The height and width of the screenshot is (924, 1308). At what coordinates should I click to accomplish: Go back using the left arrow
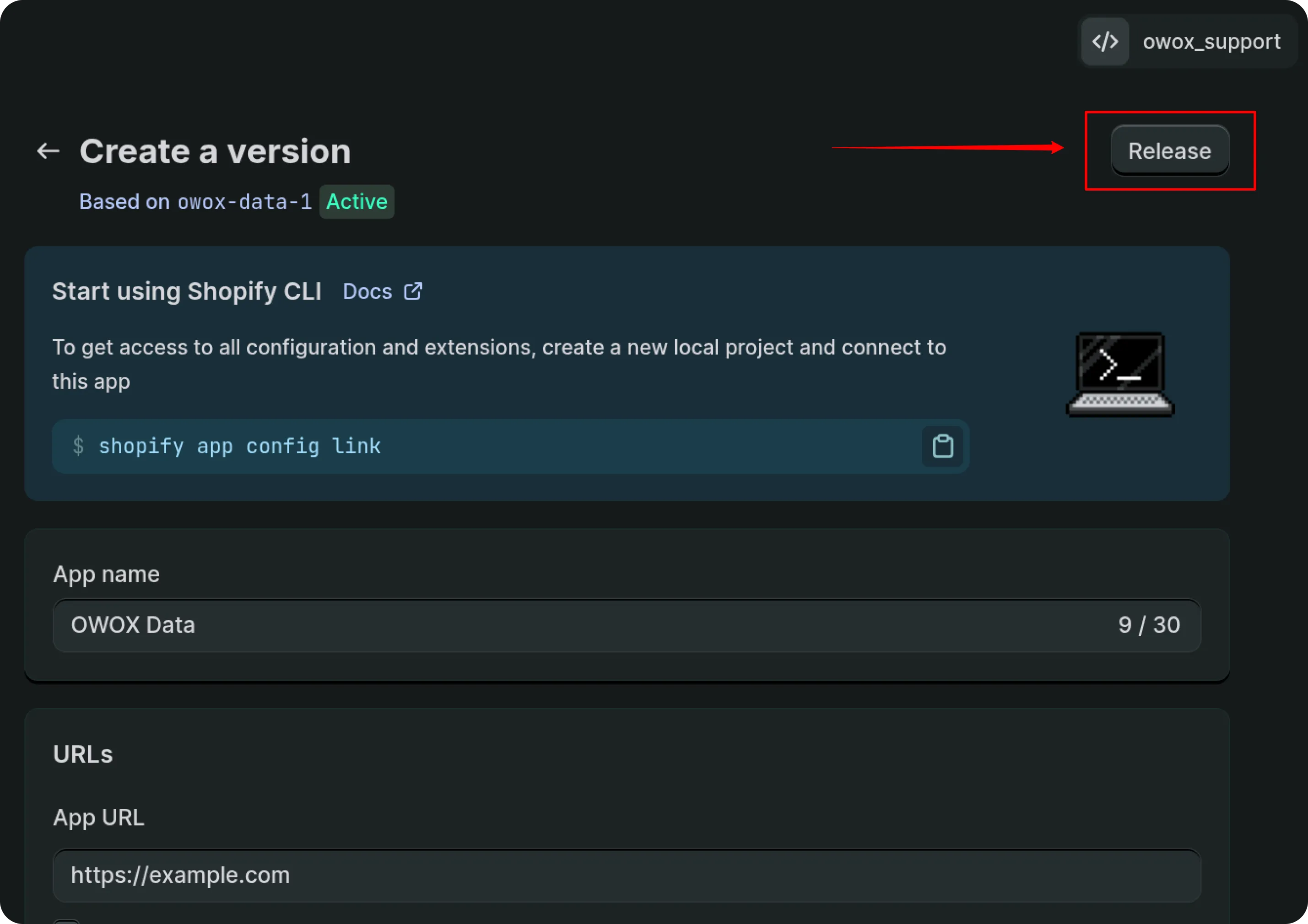pos(48,150)
